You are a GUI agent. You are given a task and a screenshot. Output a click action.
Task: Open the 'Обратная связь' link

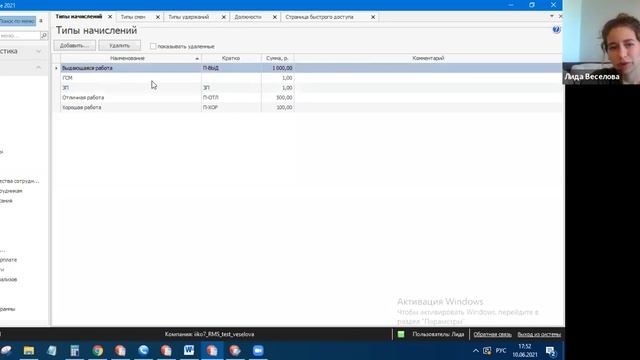492,334
